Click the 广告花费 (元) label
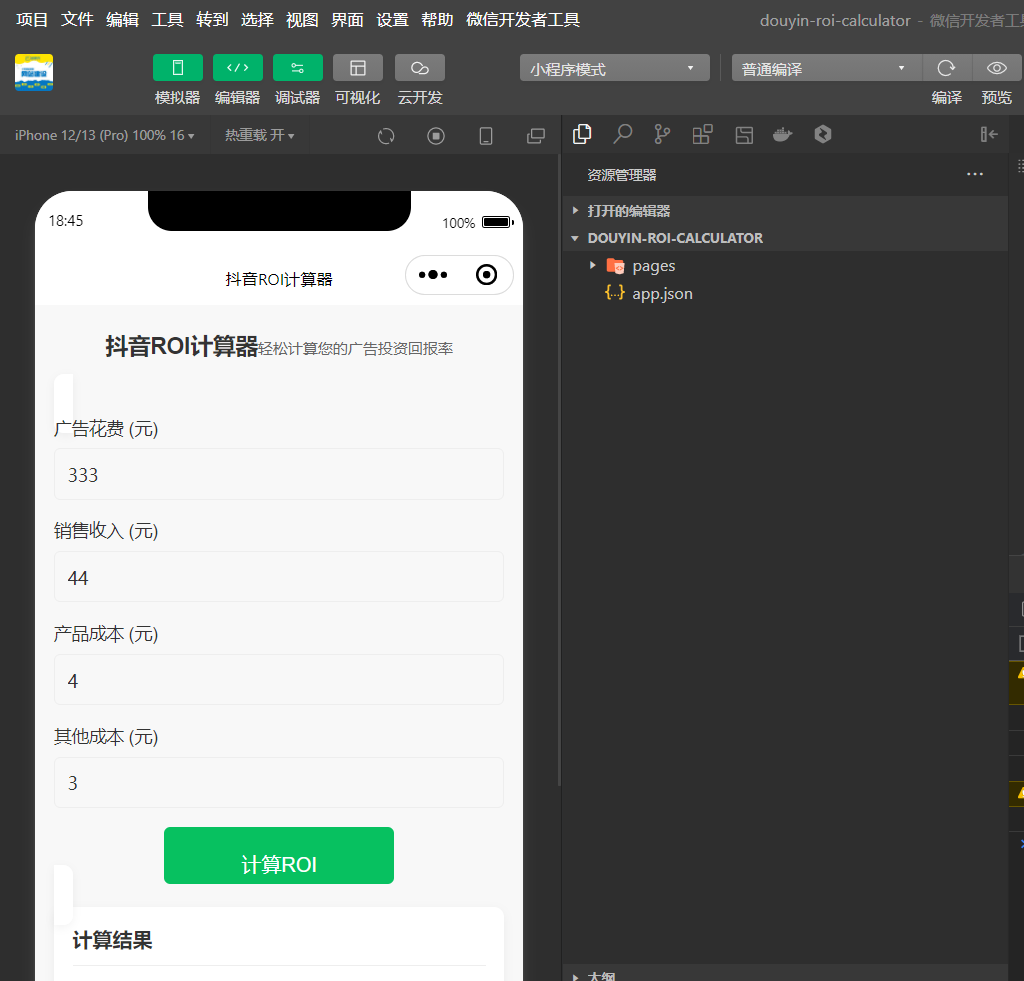1024x981 pixels. point(106,429)
